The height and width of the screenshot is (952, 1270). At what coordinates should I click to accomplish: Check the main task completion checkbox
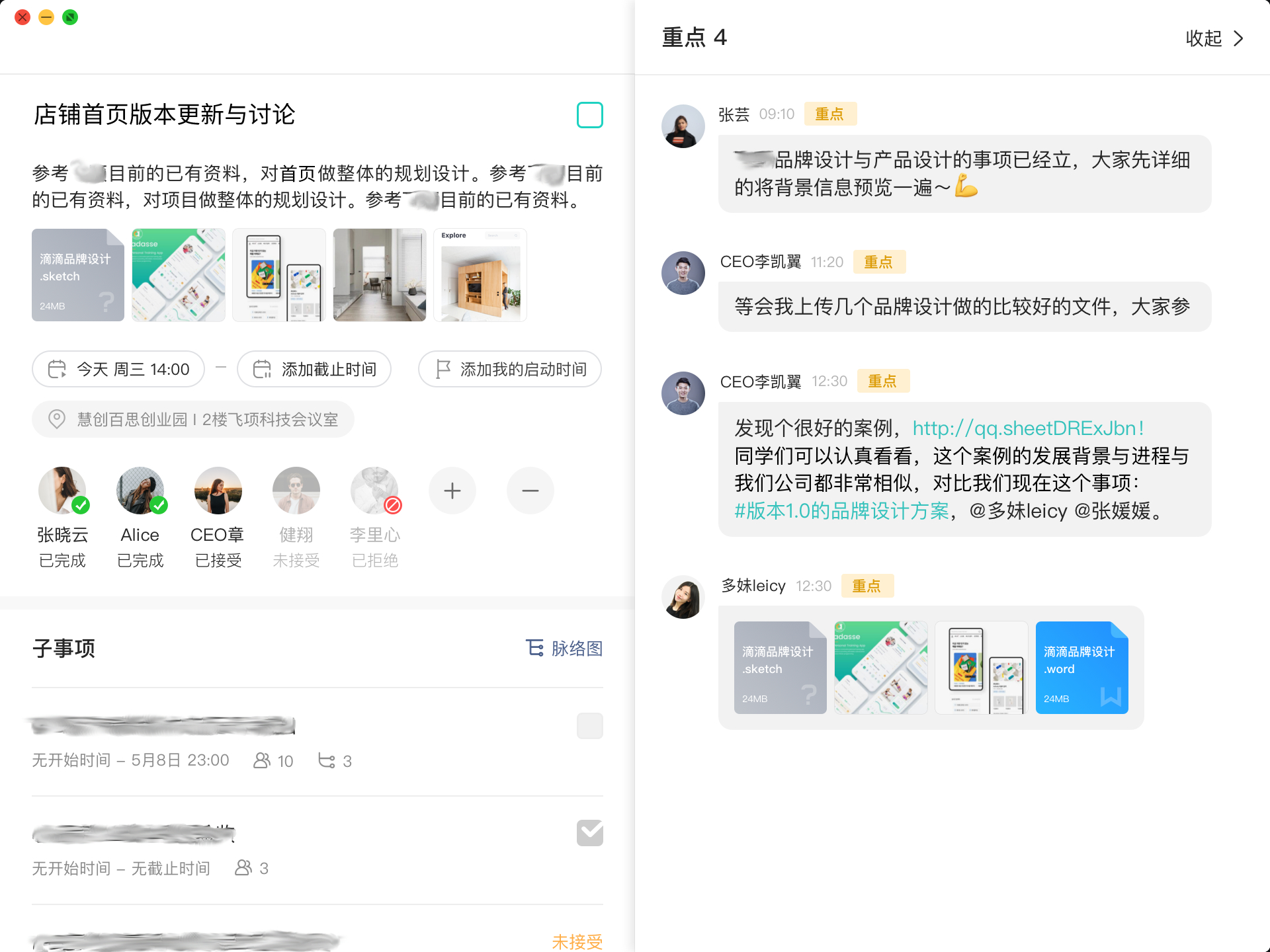[x=590, y=115]
